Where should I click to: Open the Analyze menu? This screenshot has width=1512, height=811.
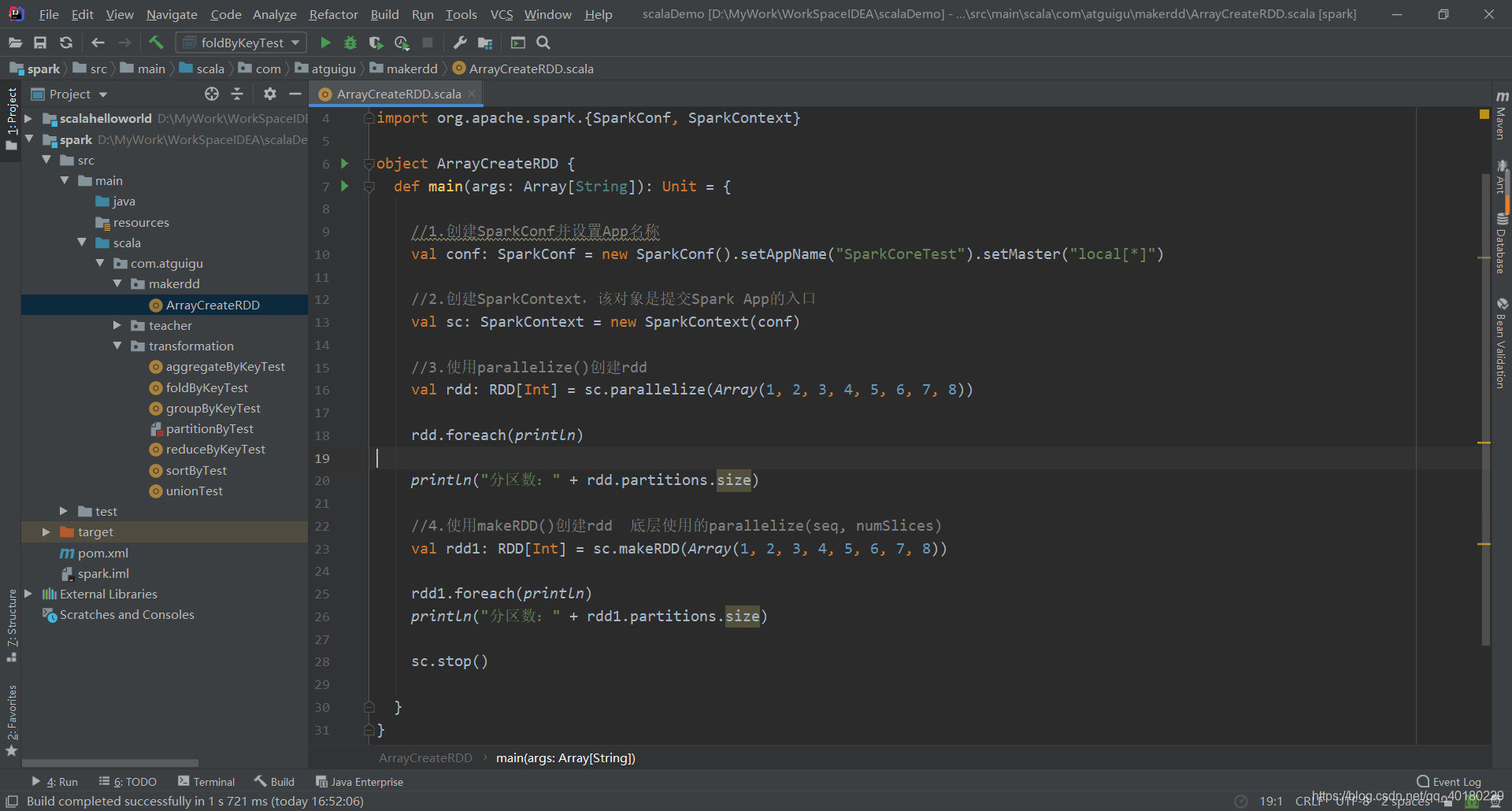point(274,14)
